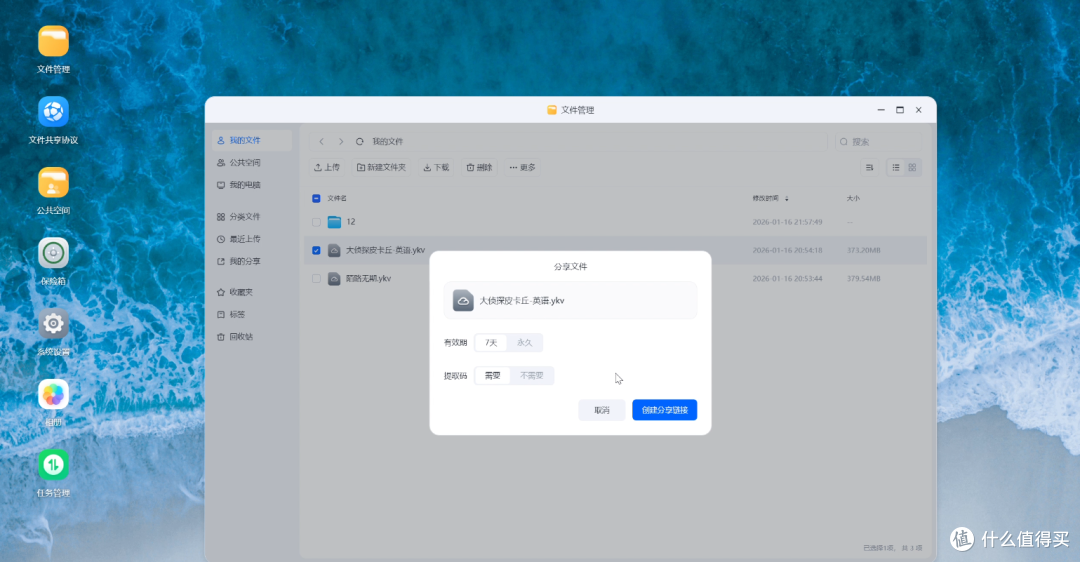Click the forward navigation arrow

(x=340, y=141)
